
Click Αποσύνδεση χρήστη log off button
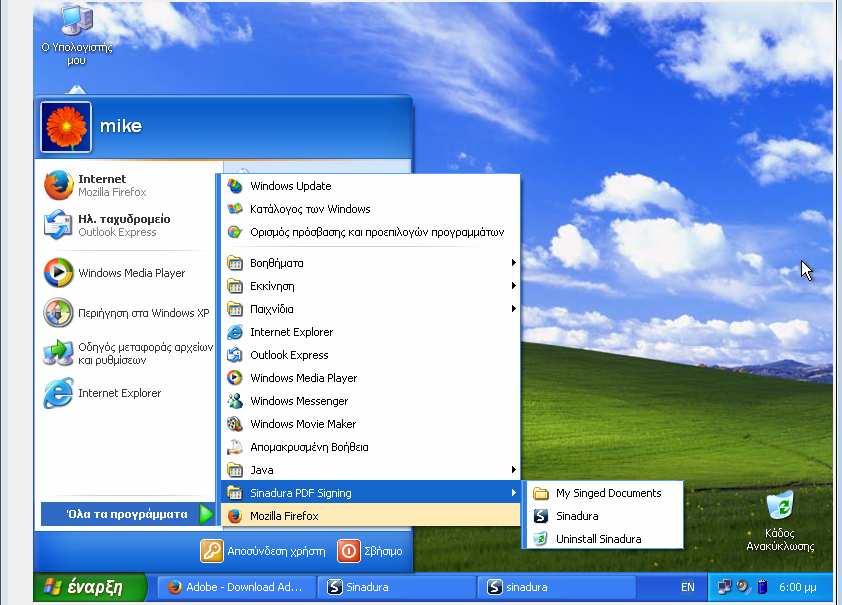(x=263, y=551)
